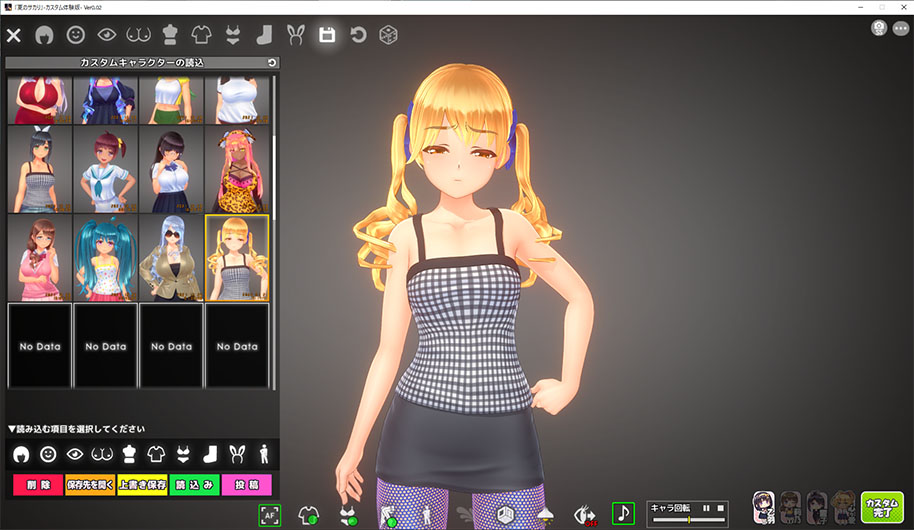This screenshot has height=530, width=914.
Task: Toggle the AF autofocus button
Action: click(x=269, y=515)
